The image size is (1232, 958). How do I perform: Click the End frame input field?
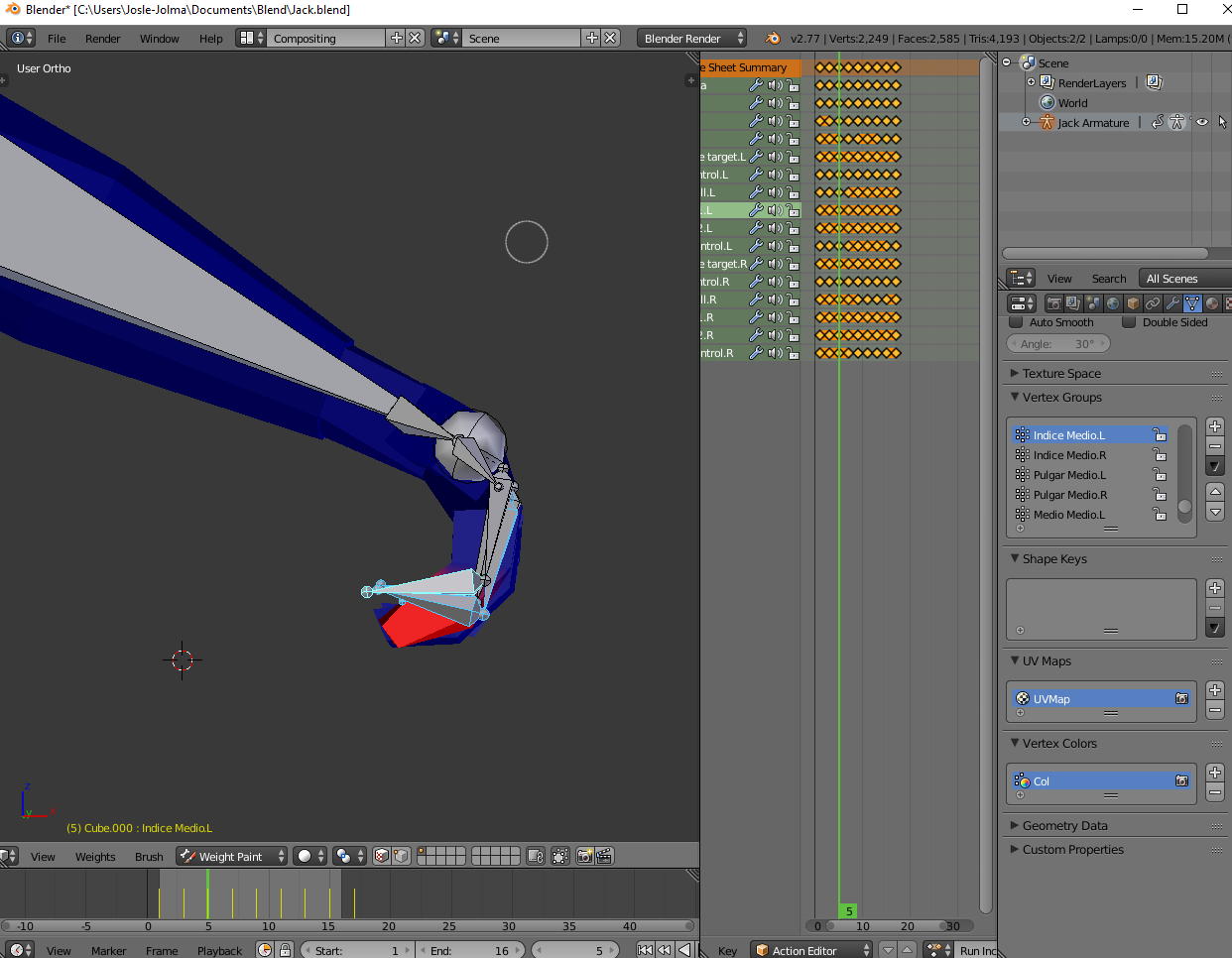[x=470, y=950]
